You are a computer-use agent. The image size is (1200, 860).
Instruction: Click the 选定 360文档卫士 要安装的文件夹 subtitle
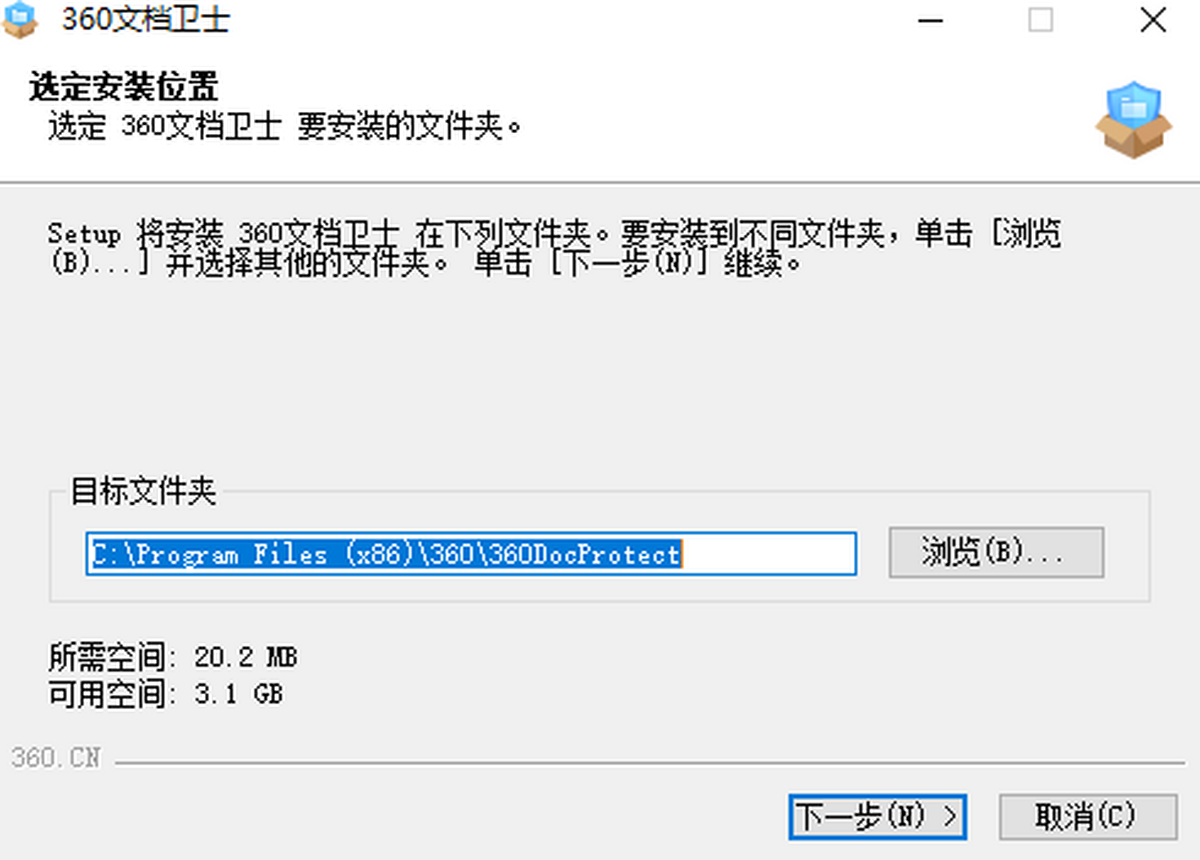pos(286,128)
